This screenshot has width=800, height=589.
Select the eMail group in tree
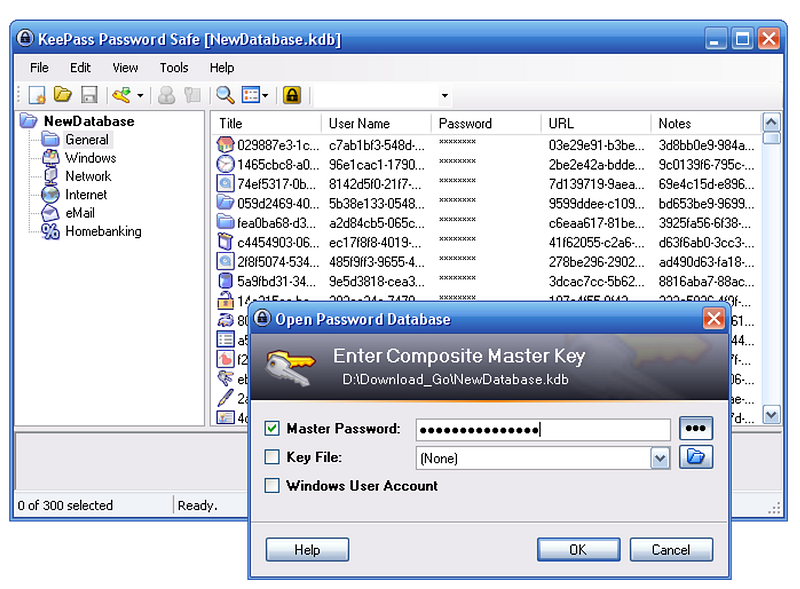click(80, 213)
